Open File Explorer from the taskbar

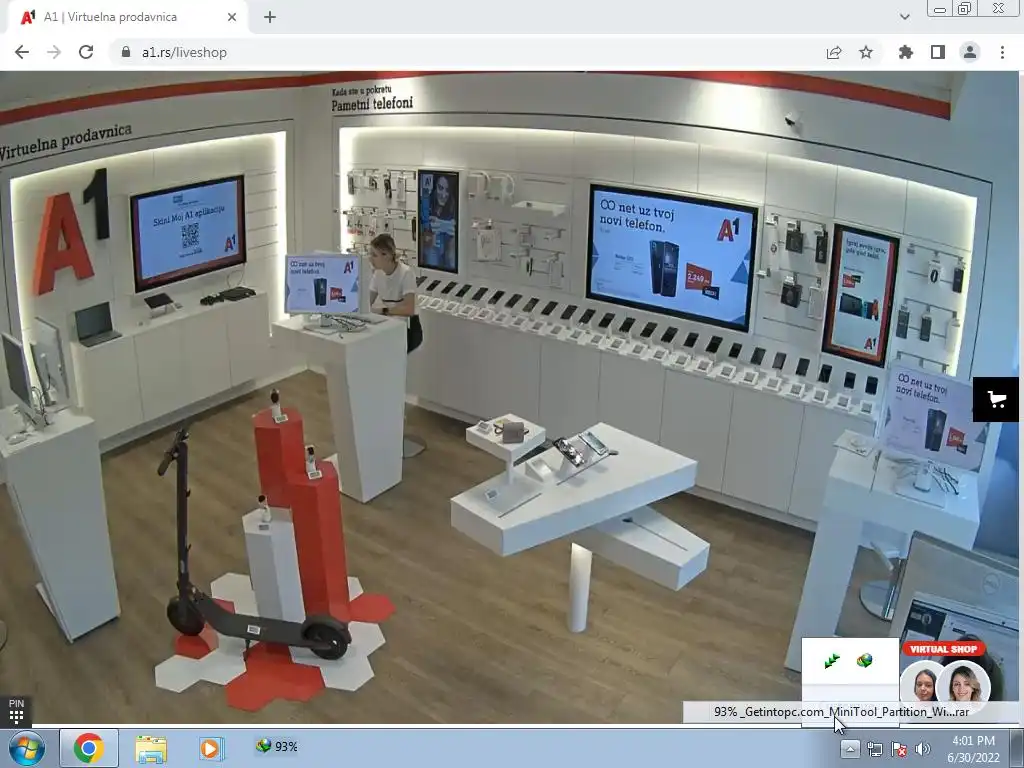point(151,748)
